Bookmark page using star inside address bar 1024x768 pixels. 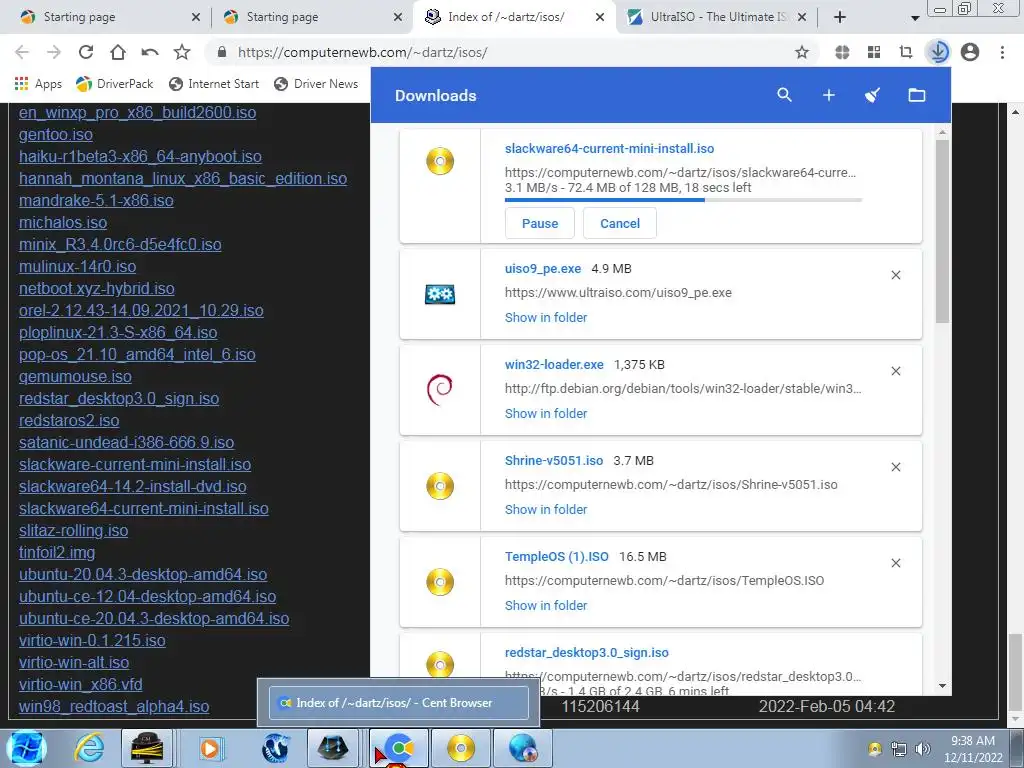(802, 52)
